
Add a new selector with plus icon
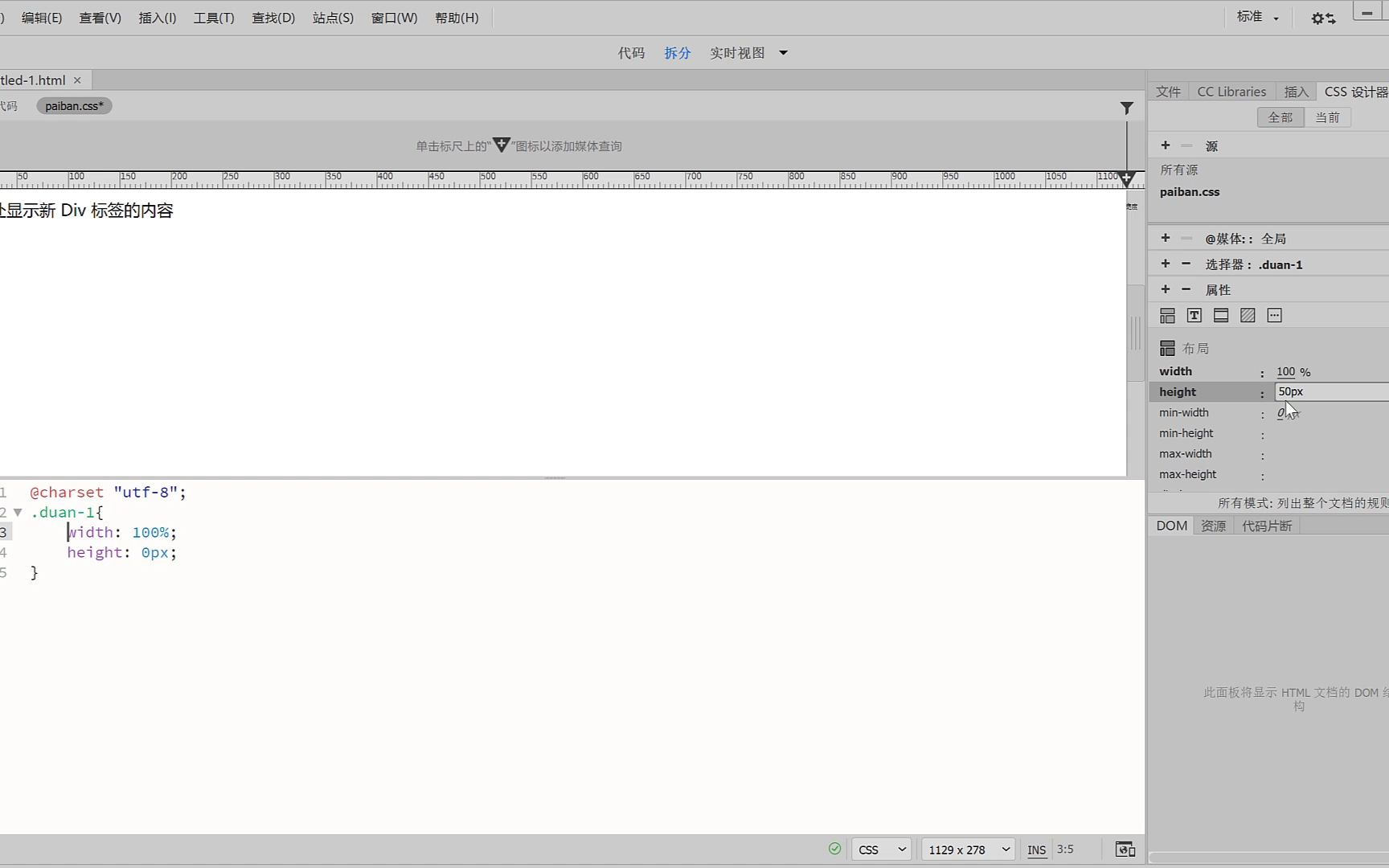point(1166,264)
